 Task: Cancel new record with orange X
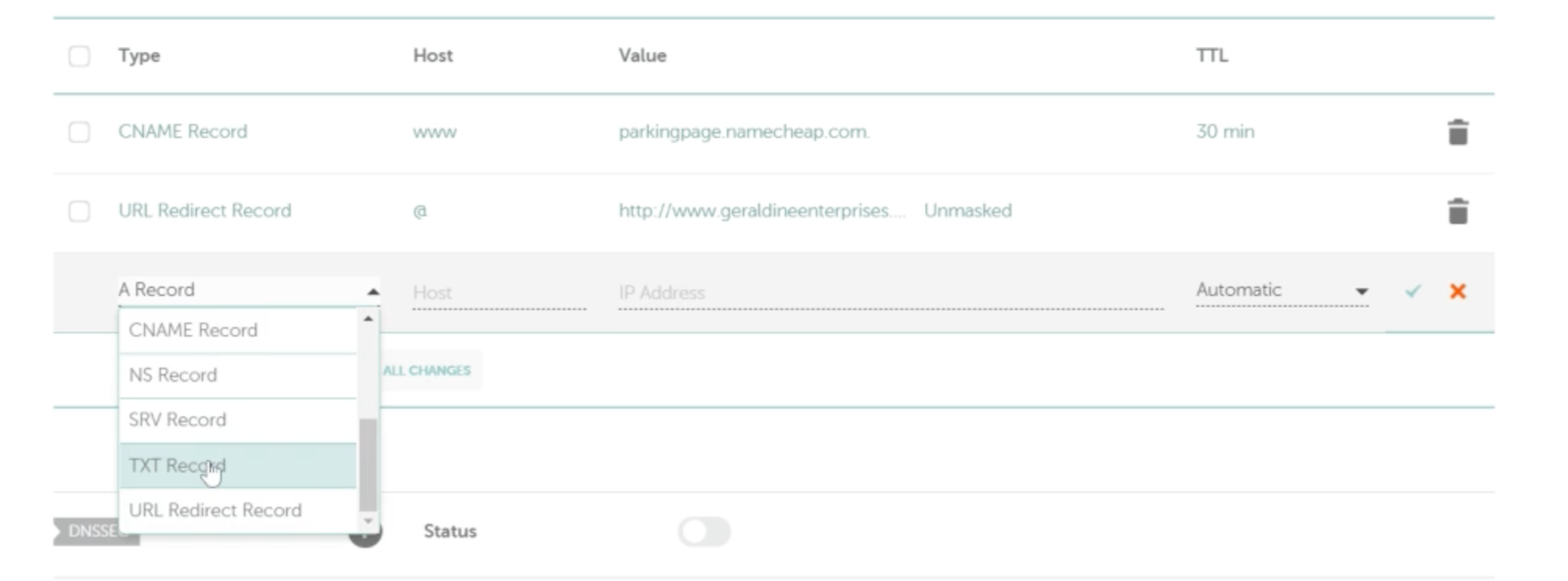[x=1457, y=291]
